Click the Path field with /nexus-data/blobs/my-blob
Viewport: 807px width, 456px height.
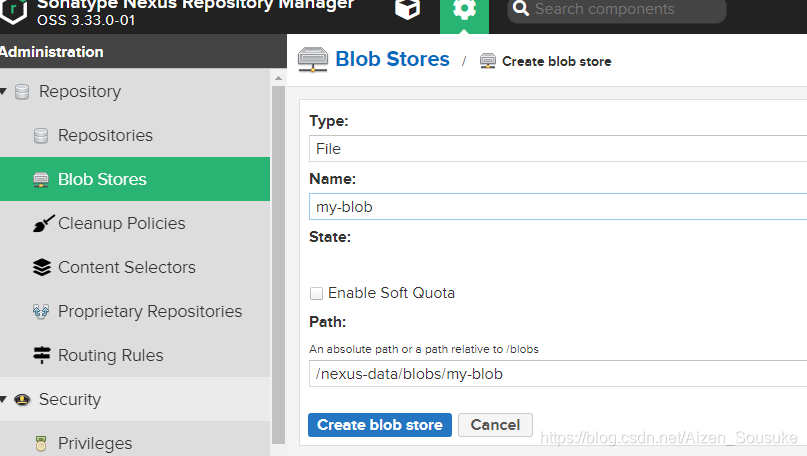click(x=558, y=374)
